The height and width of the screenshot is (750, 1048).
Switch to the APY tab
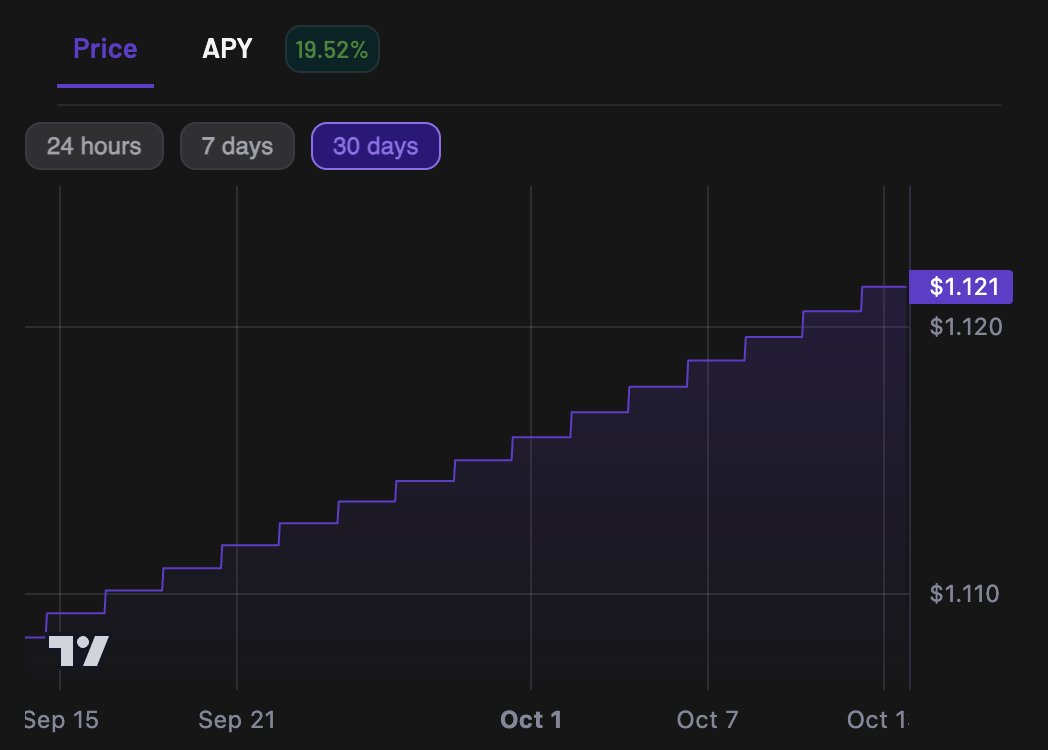point(227,48)
